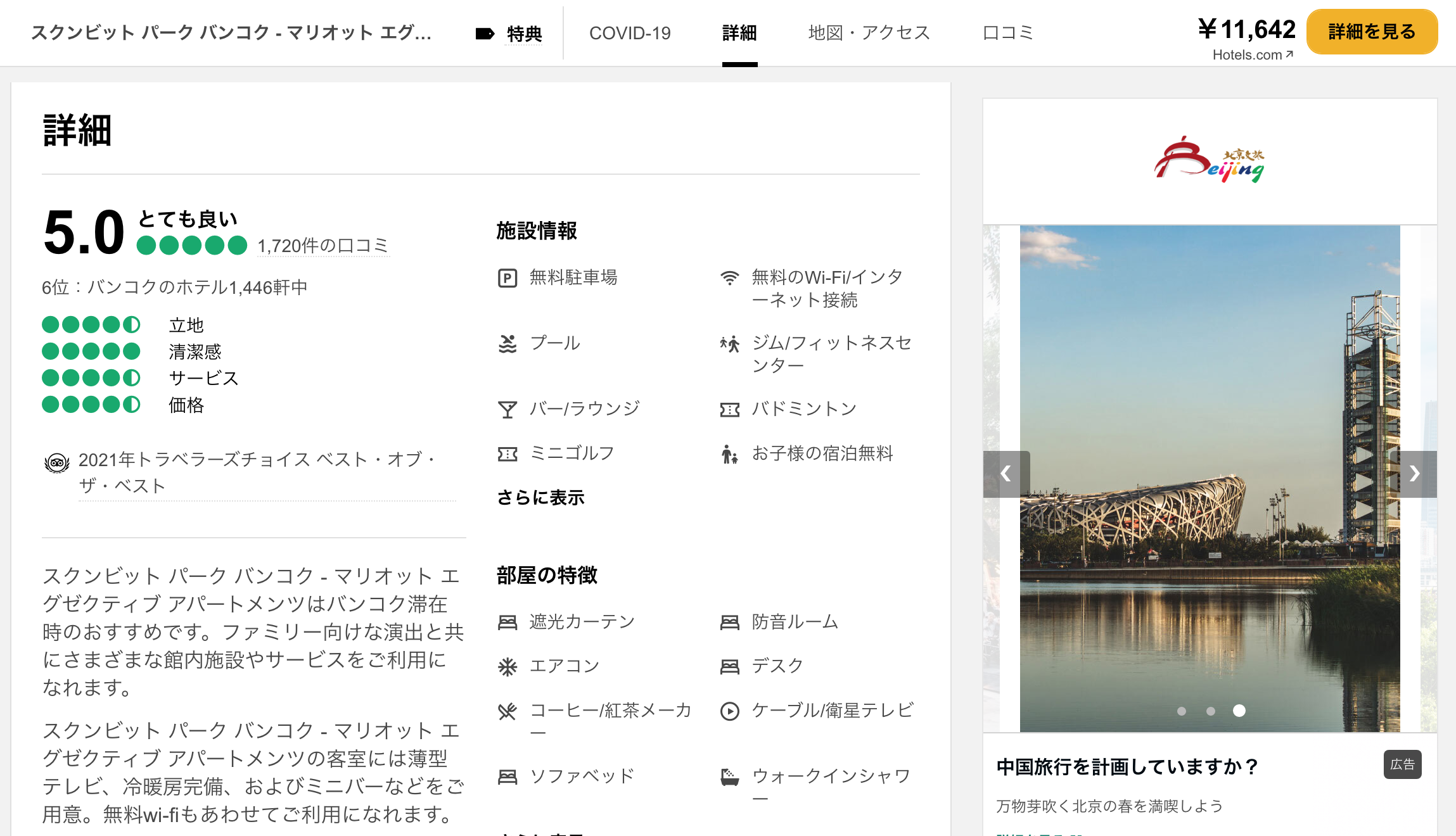Open the next carousel image arrow
This screenshot has height=836, width=1456.
pyautogui.click(x=1414, y=474)
